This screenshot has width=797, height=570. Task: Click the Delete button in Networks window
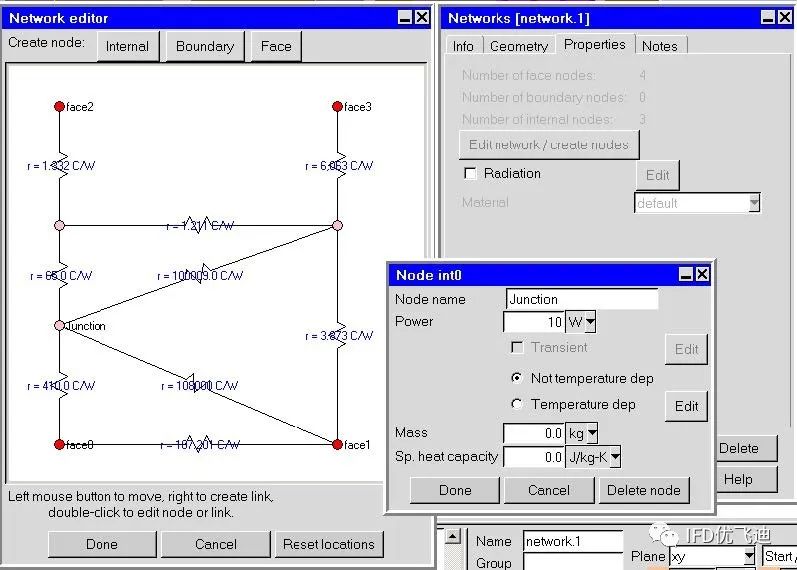pos(747,448)
